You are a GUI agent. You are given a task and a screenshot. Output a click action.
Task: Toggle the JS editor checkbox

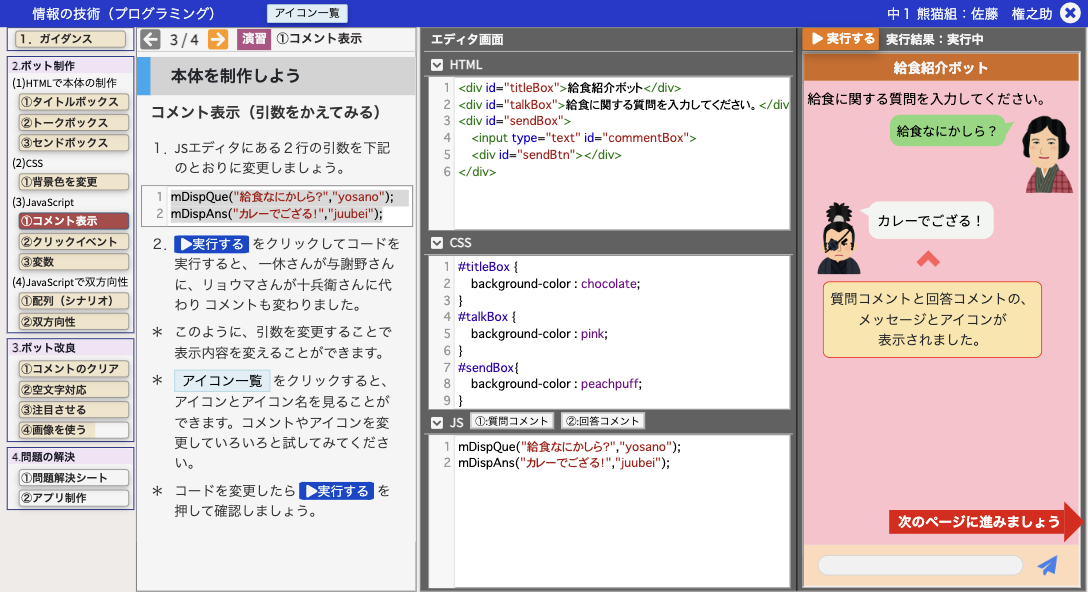click(437, 422)
